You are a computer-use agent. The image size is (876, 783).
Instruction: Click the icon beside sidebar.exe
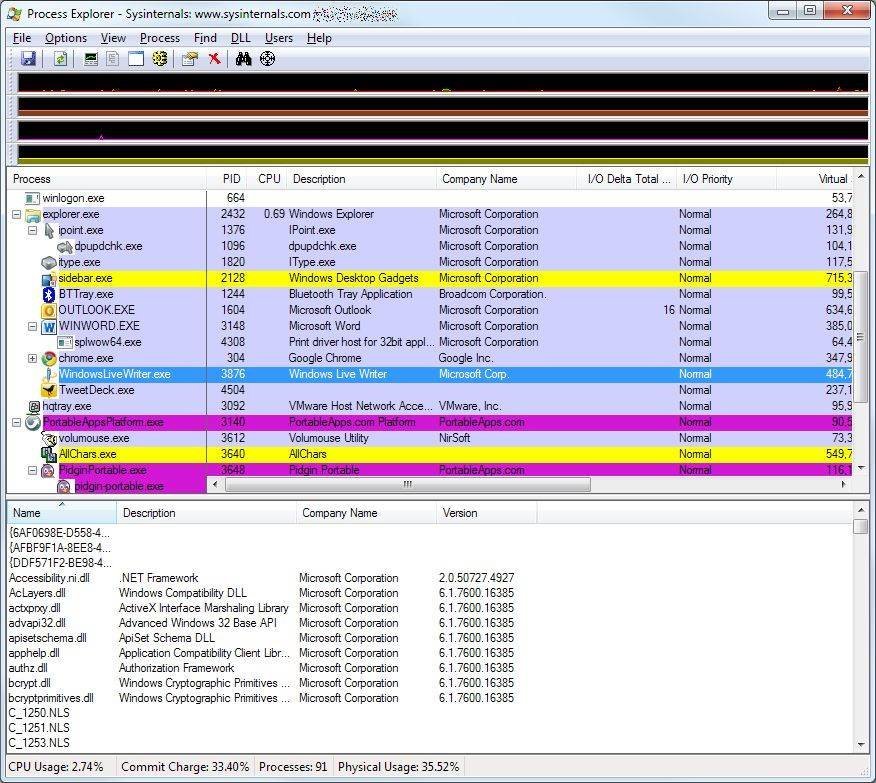(49, 279)
